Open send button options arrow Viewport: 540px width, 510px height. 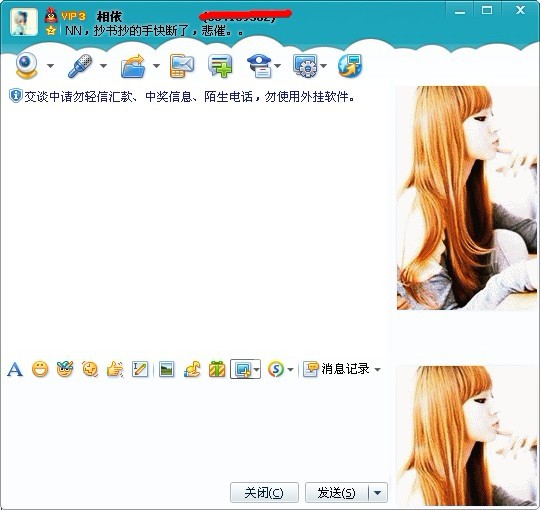[x=378, y=493]
